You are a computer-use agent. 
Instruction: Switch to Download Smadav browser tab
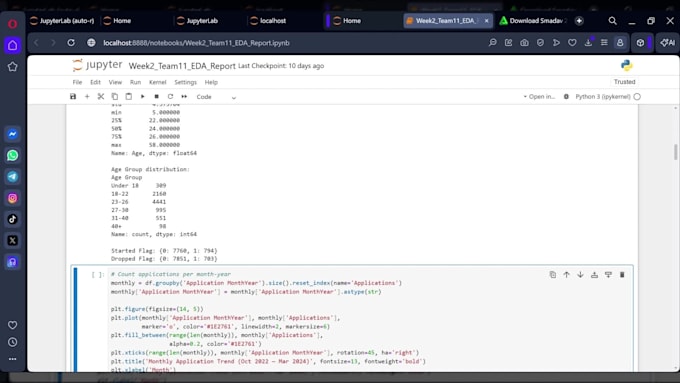click(533, 20)
